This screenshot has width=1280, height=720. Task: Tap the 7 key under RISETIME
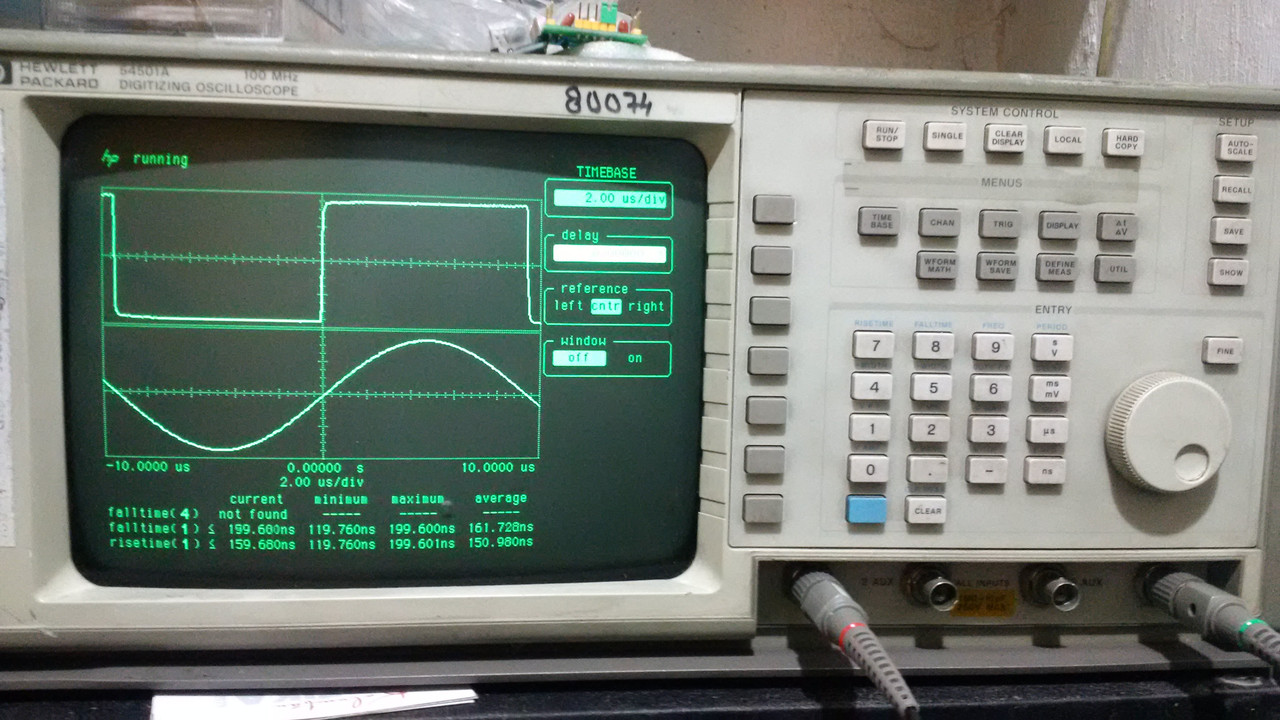(873, 345)
